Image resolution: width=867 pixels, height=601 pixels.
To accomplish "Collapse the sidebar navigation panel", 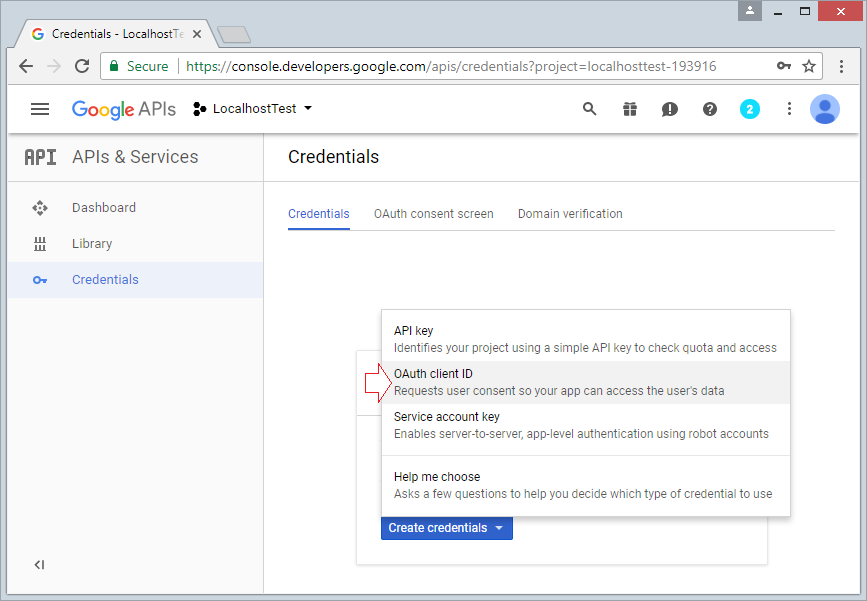I will point(39,565).
